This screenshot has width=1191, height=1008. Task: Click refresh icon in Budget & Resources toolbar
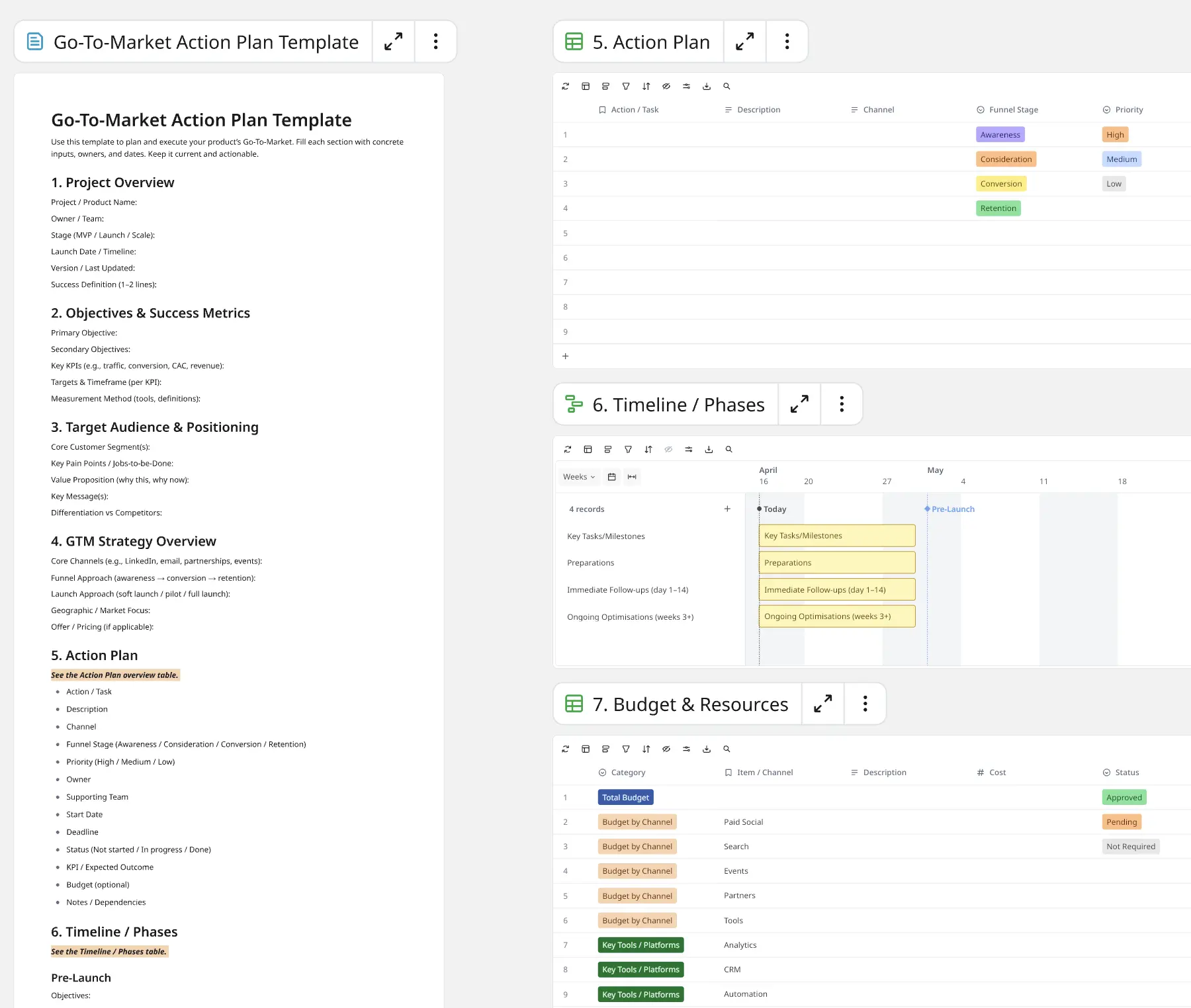coord(566,749)
